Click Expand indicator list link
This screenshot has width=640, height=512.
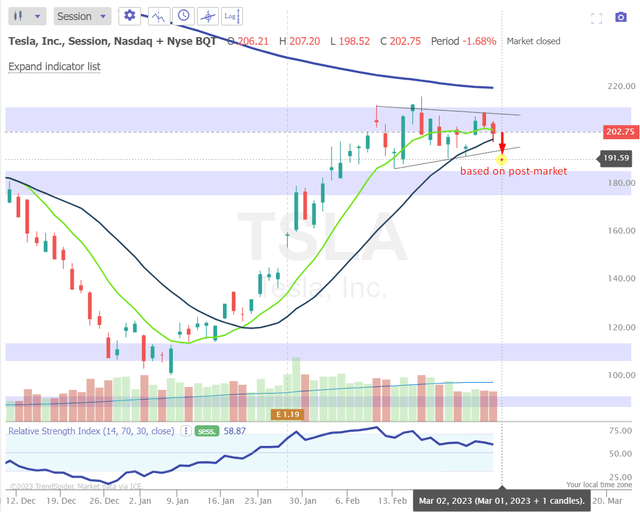coord(54,67)
